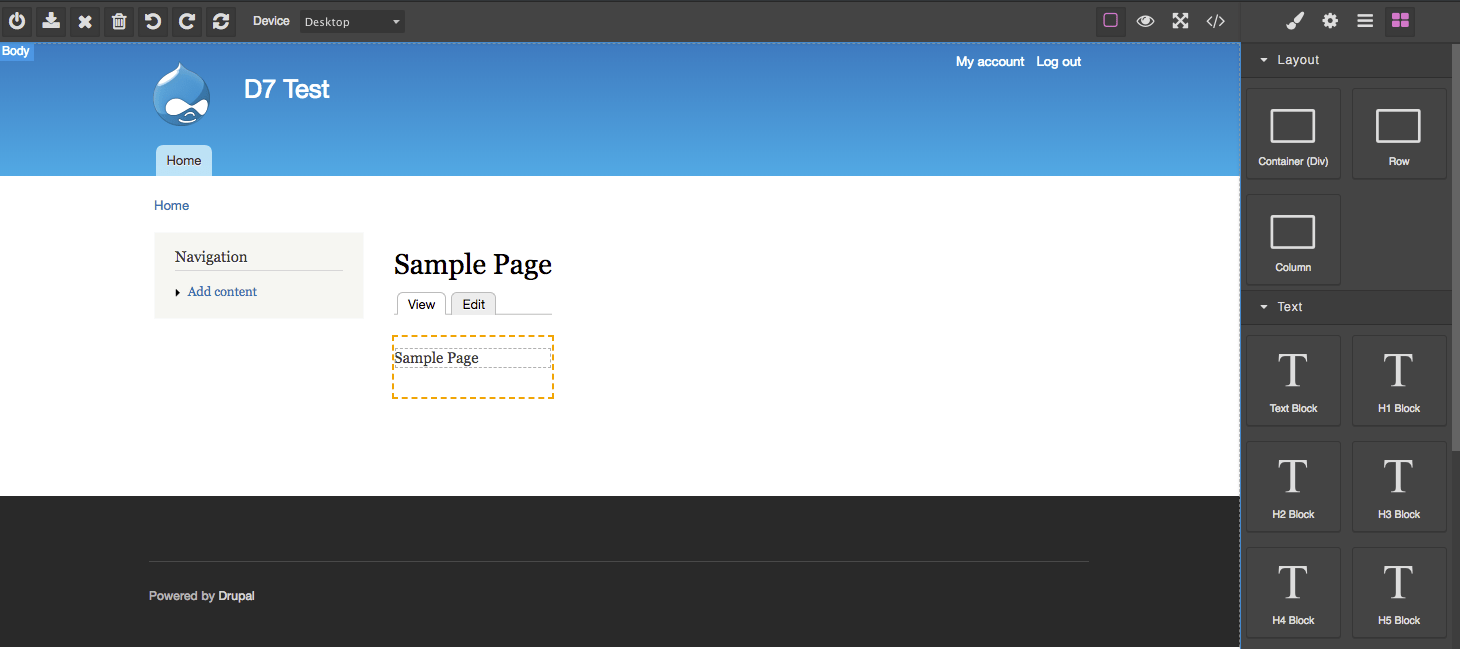
Task: Toggle element outlines with the square icon
Action: (x=1110, y=20)
